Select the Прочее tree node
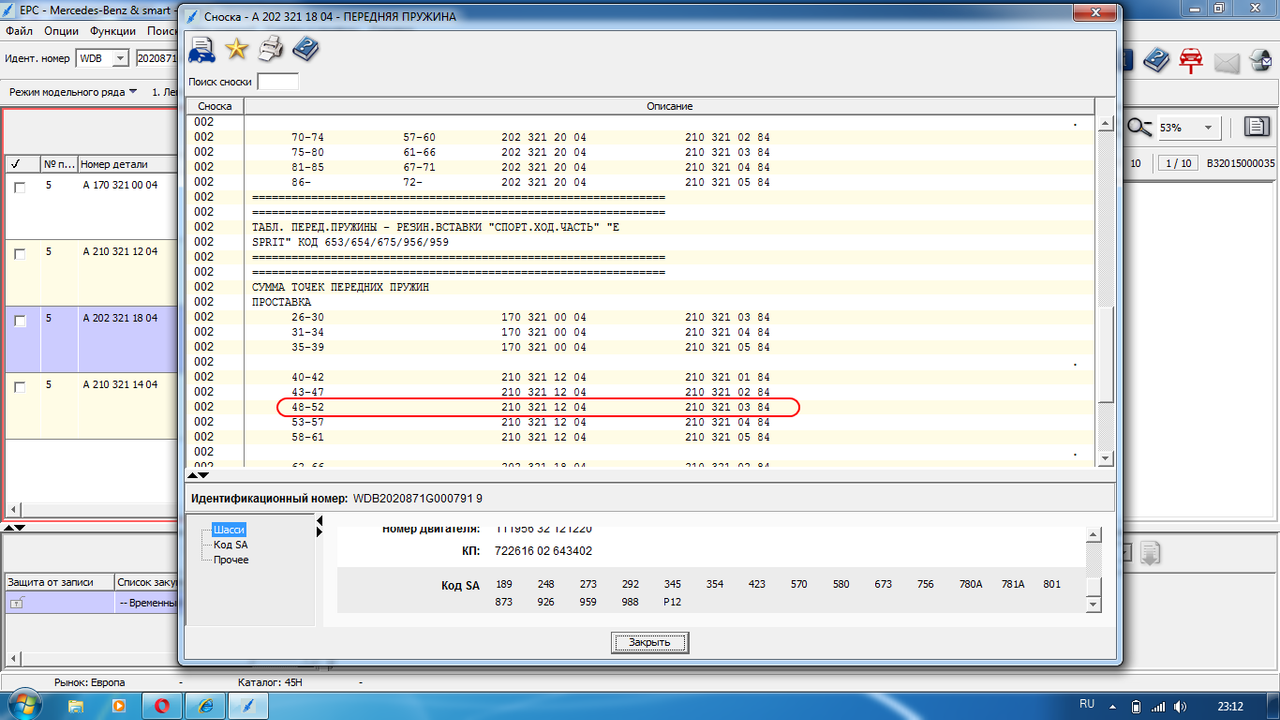Screen dimensions: 1280x720 coord(231,560)
